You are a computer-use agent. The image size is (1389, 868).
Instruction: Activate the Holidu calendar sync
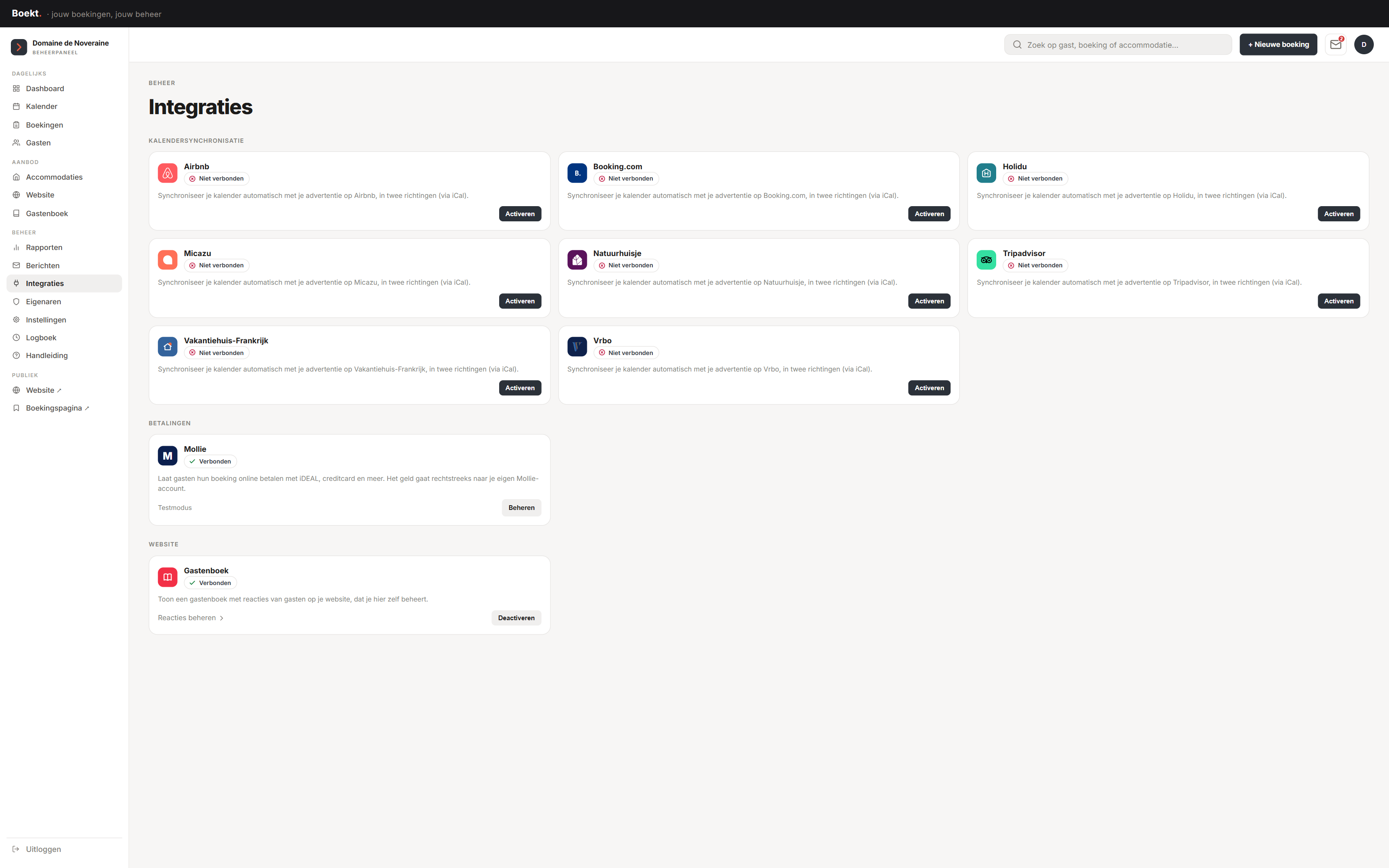1339,214
